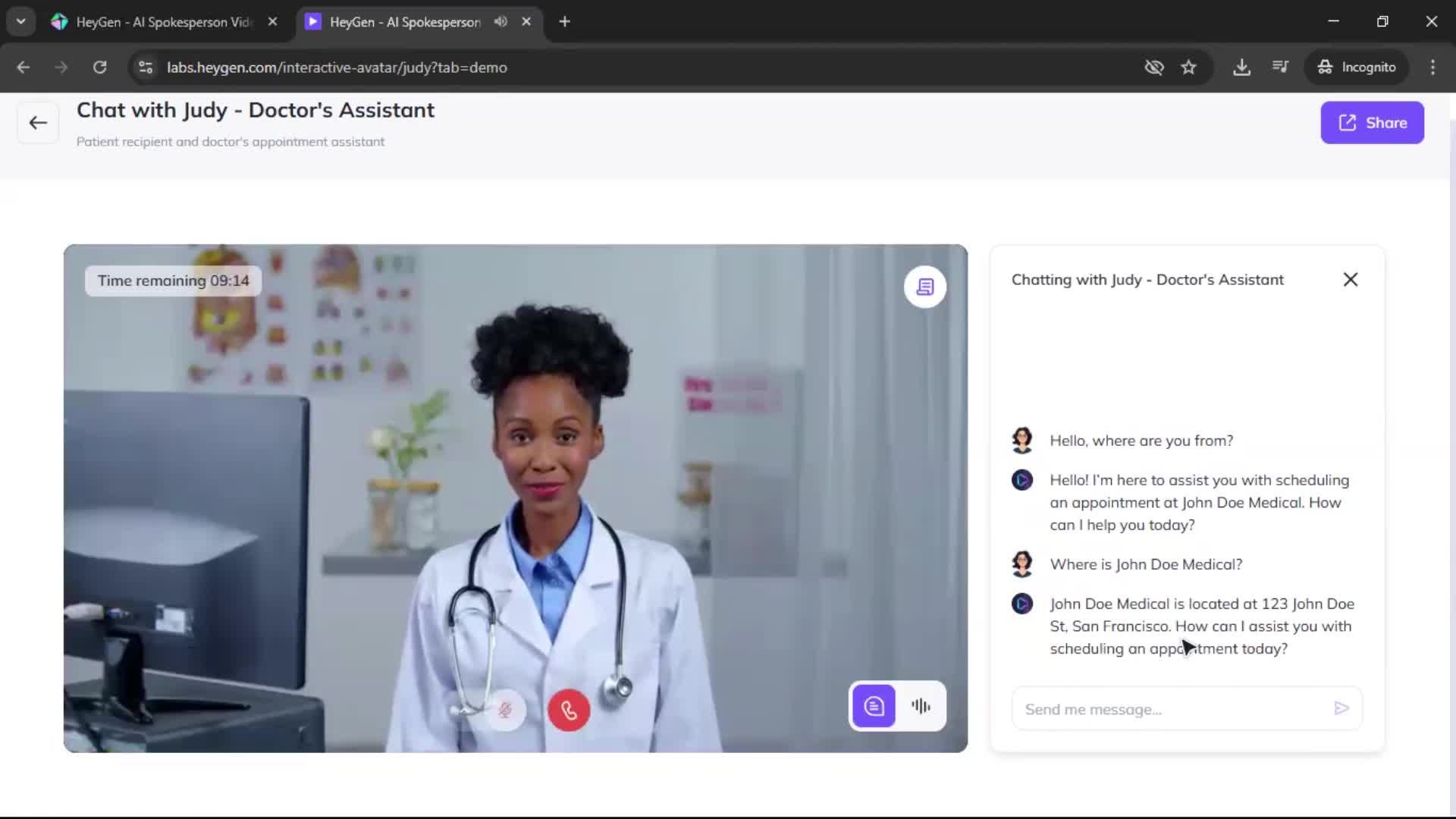Open the browser downloads icon
The width and height of the screenshot is (1456, 819).
click(x=1241, y=67)
